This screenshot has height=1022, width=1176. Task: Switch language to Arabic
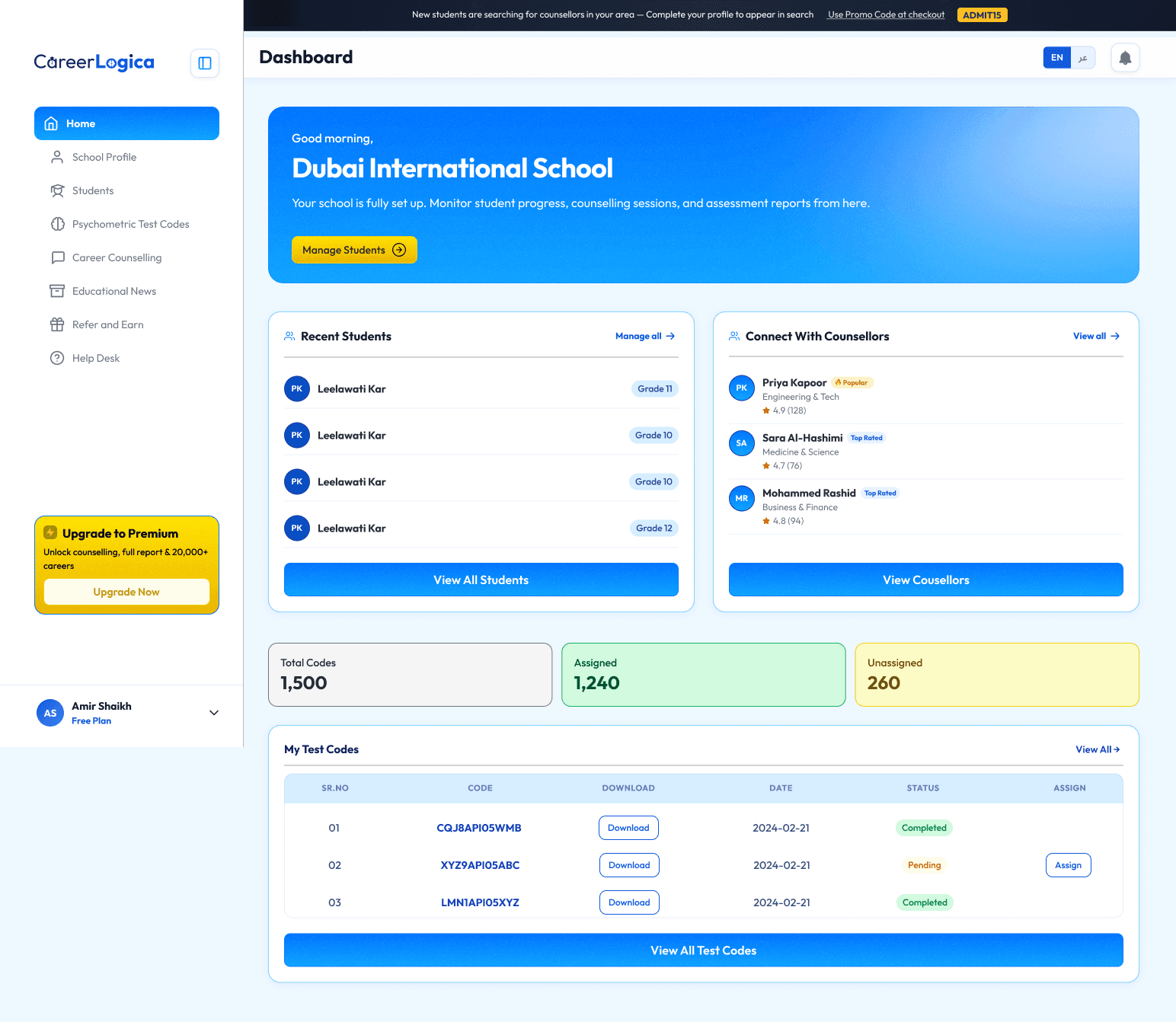pos(1083,58)
